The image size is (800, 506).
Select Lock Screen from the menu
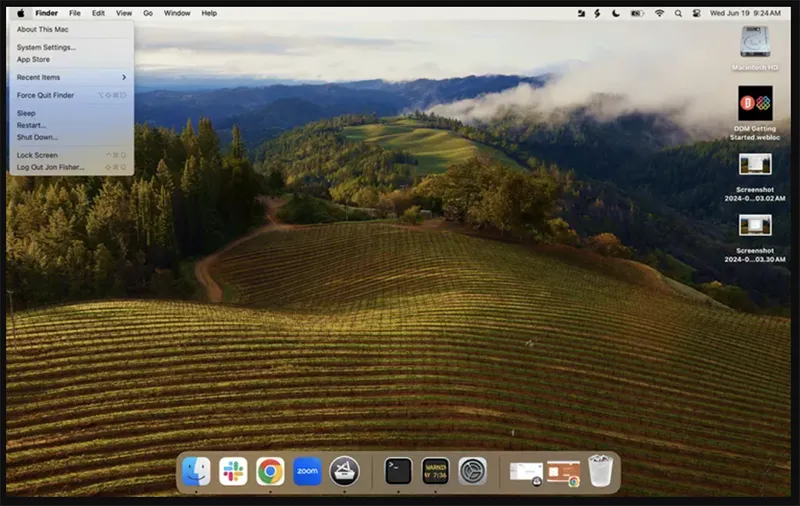pyautogui.click(x=37, y=155)
